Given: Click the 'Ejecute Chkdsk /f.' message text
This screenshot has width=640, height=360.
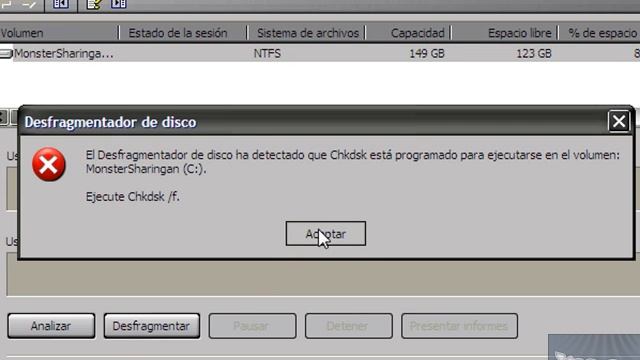Looking at the screenshot, I should click(133, 197).
